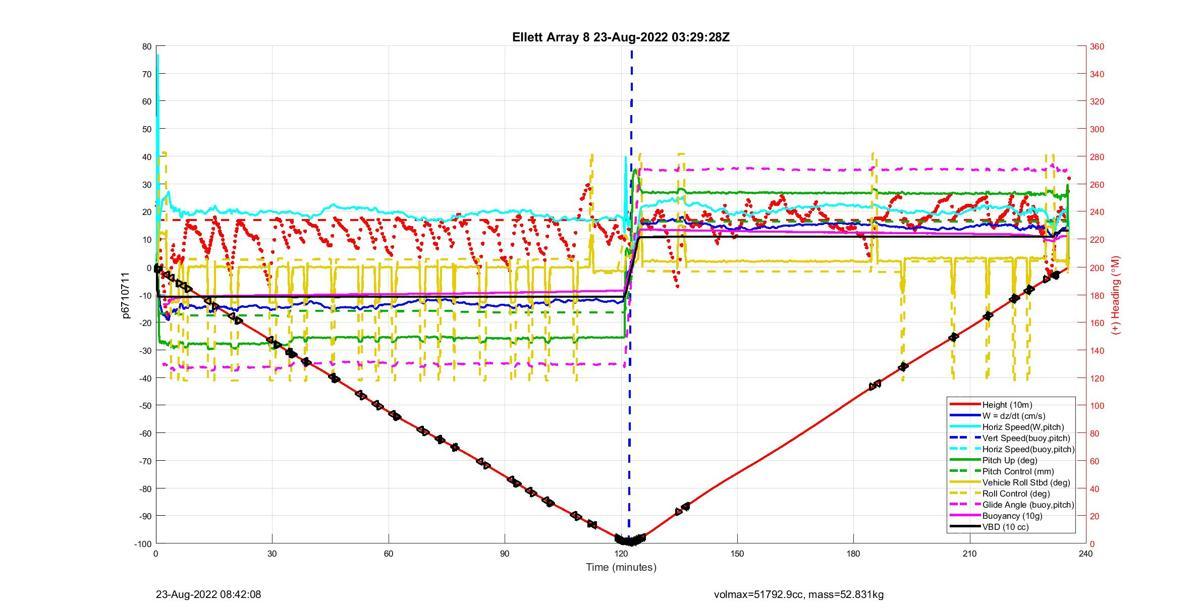This screenshot has height=611, width=1200.
Task: Click the '240' tick on the Time axis
Action: [x=1085, y=553]
